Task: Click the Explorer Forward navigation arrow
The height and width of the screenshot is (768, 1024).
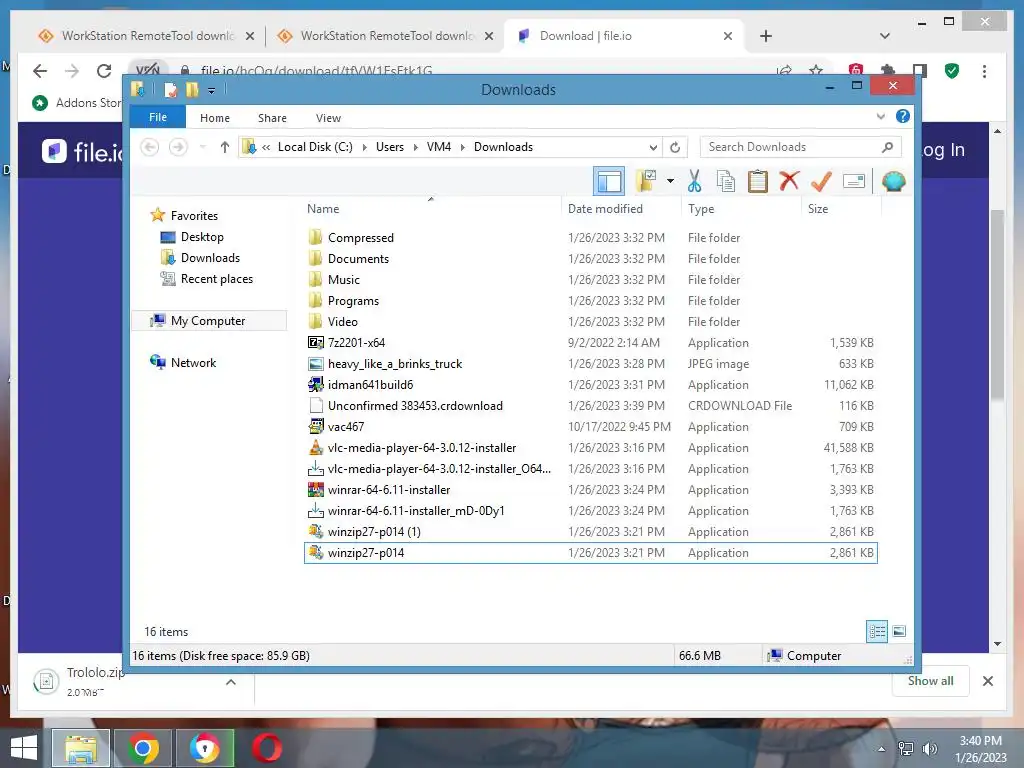Action: tap(178, 147)
